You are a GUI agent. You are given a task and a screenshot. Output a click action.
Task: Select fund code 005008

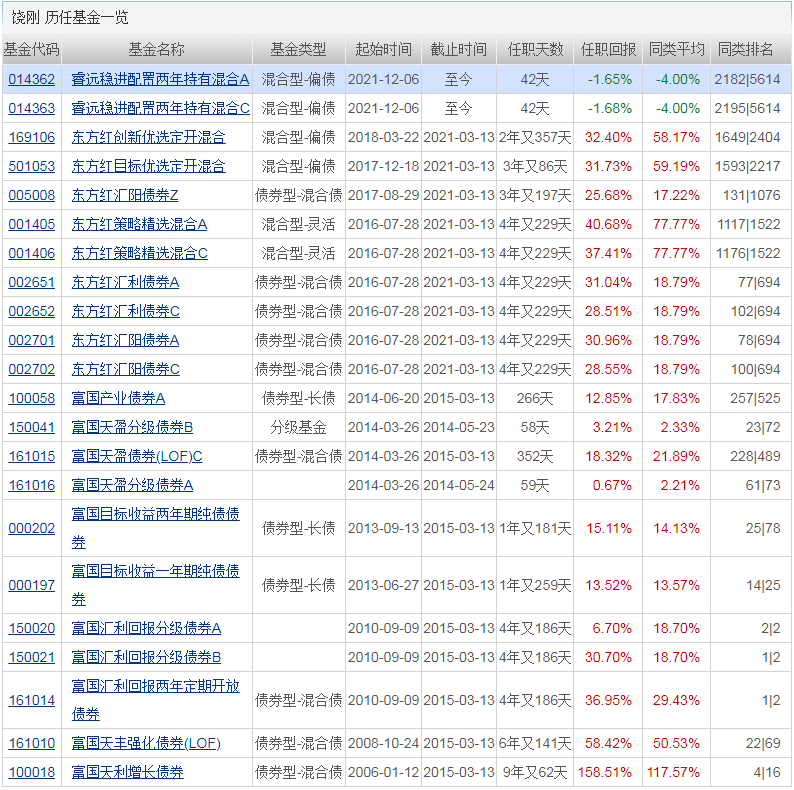32,195
